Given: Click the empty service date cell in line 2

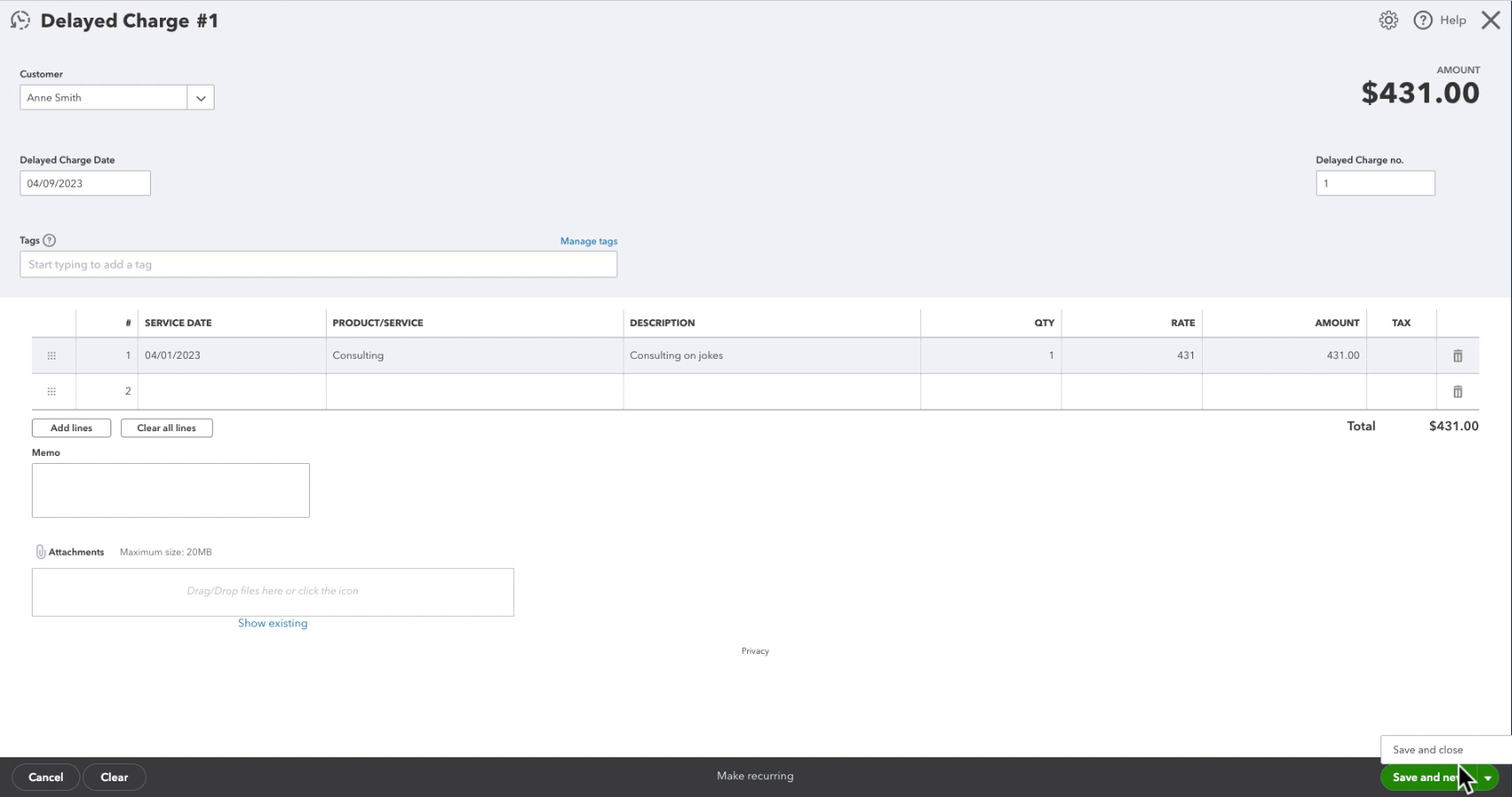Looking at the screenshot, I should point(232,391).
